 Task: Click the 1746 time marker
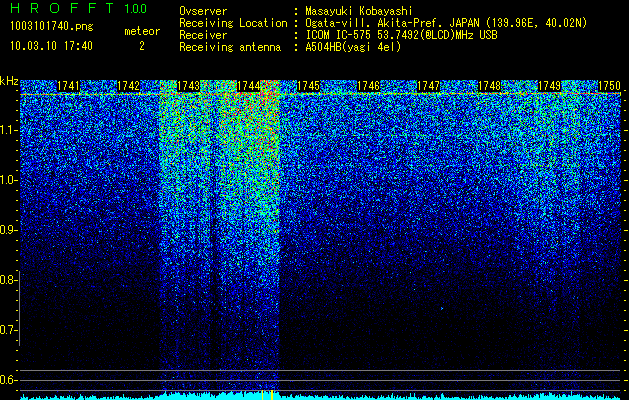pos(368,86)
